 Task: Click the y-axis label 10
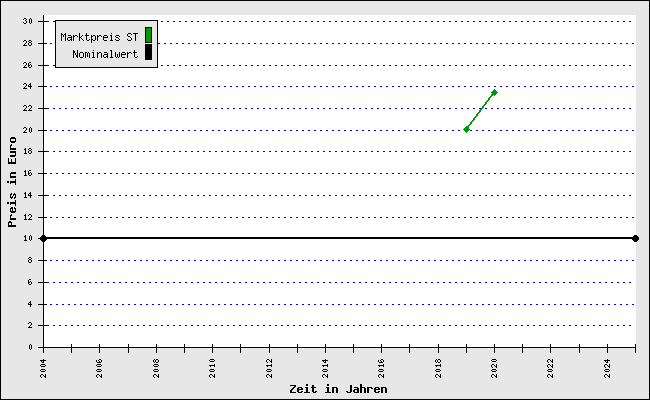click(28, 238)
